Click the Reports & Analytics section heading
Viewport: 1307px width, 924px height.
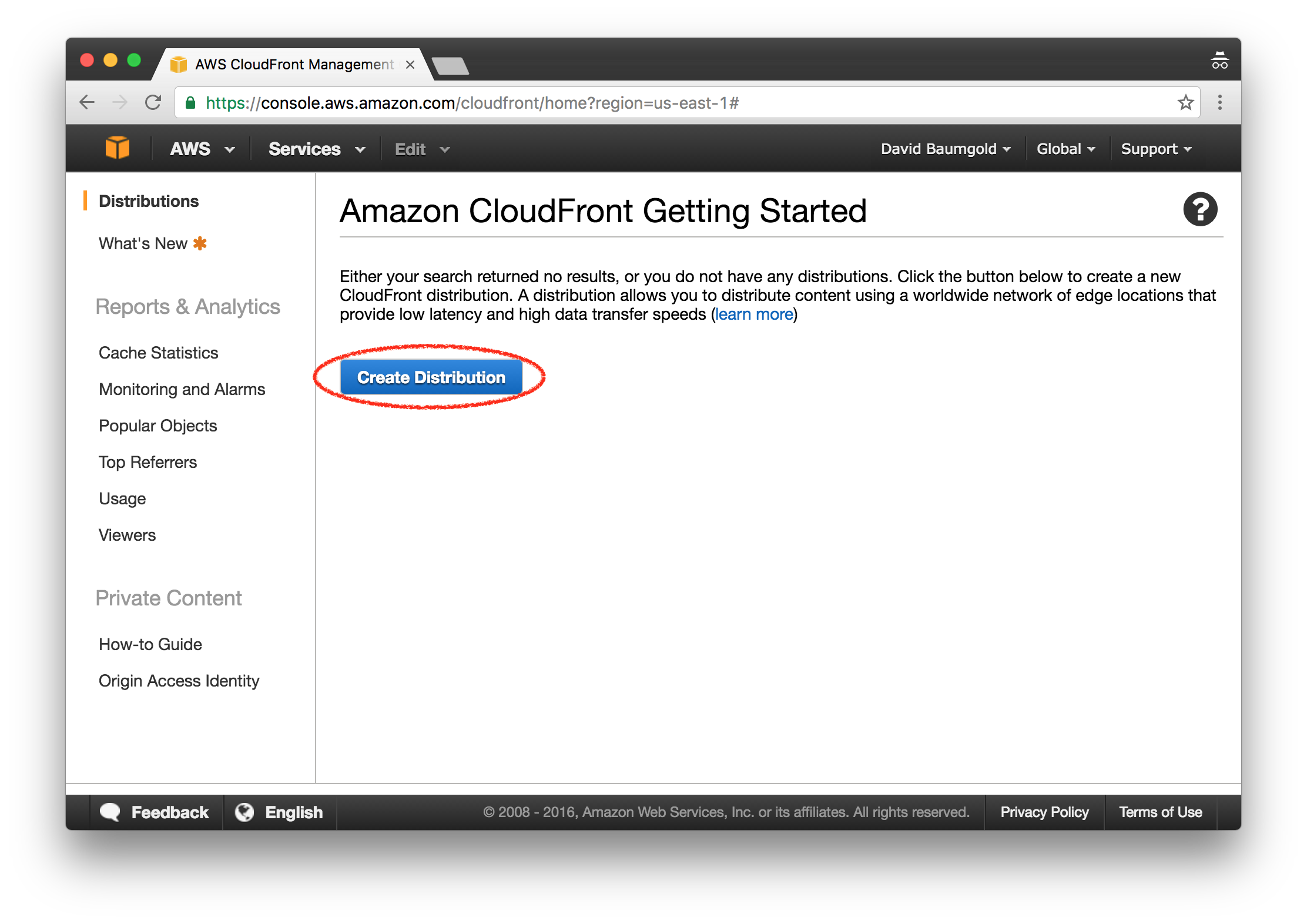coord(188,306)
